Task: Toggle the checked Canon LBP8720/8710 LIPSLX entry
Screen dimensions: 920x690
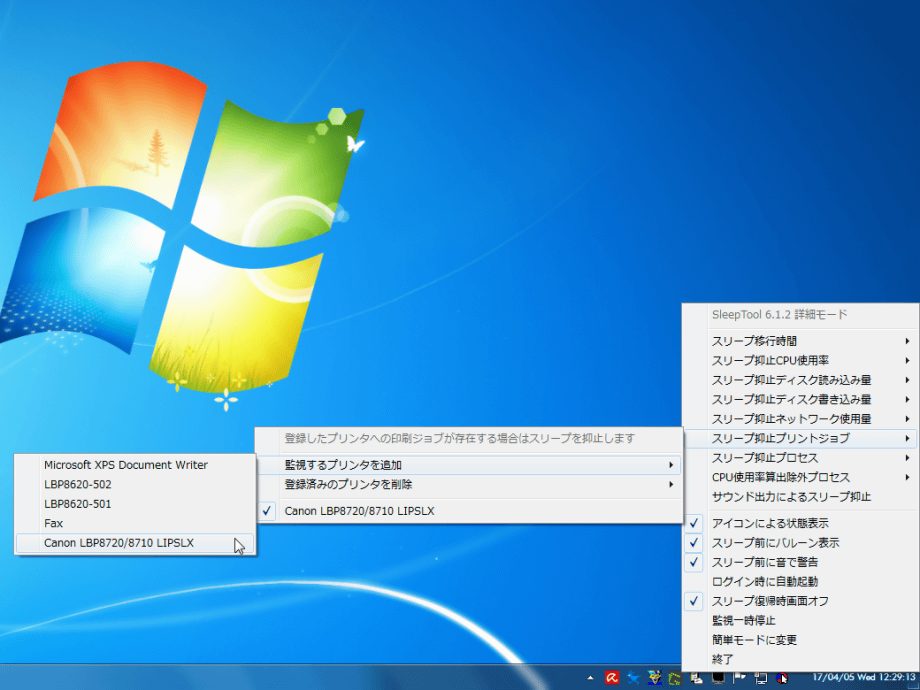Action: [469, 511]
